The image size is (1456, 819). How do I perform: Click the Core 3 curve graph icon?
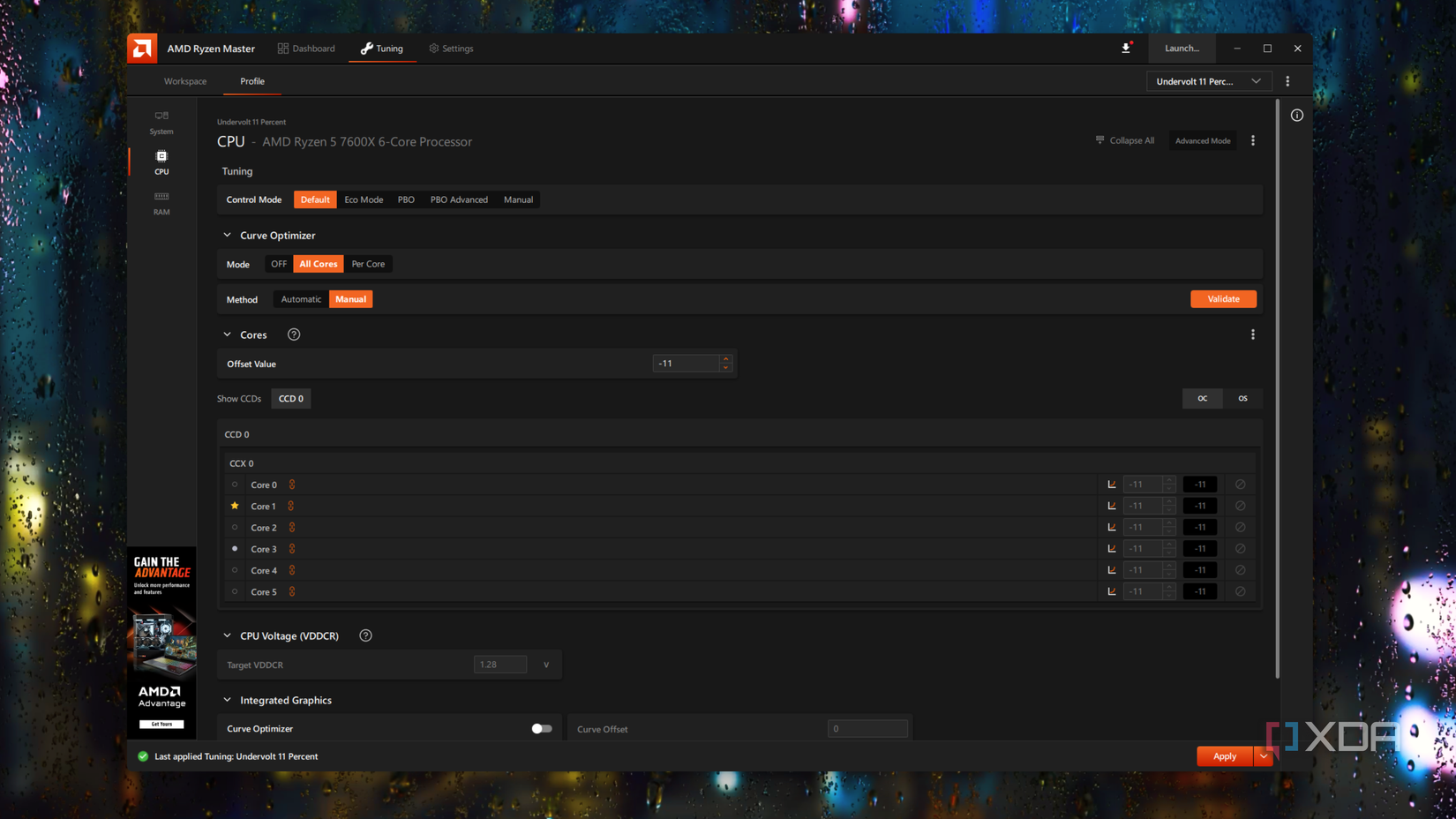1112,549
